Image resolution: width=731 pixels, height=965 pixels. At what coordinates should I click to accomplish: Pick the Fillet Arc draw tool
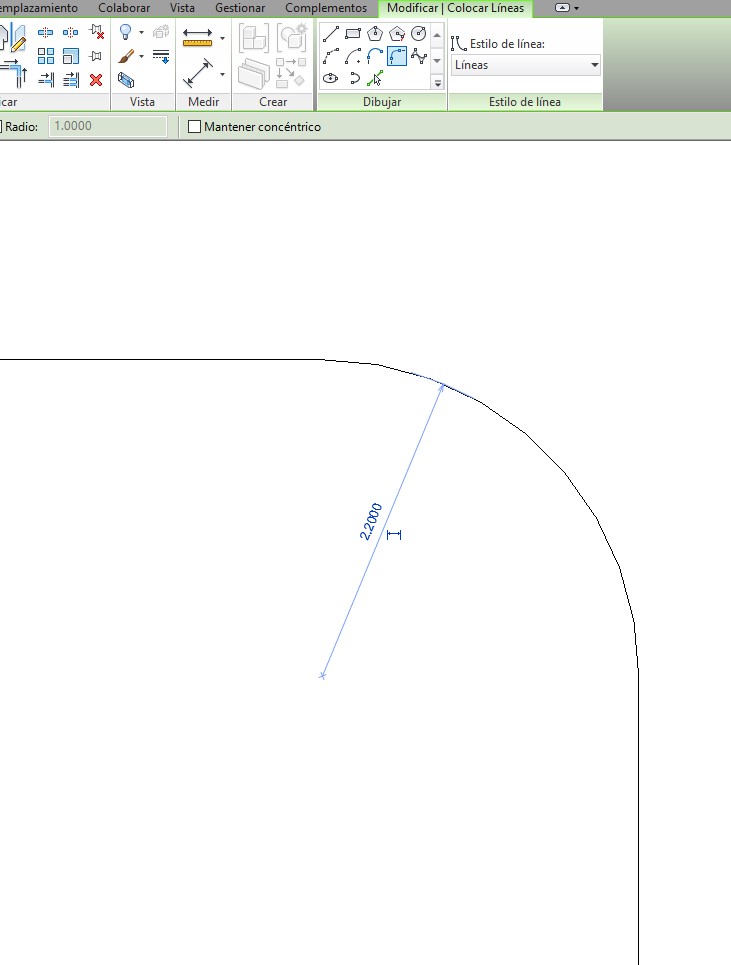(x=397, y=56)
